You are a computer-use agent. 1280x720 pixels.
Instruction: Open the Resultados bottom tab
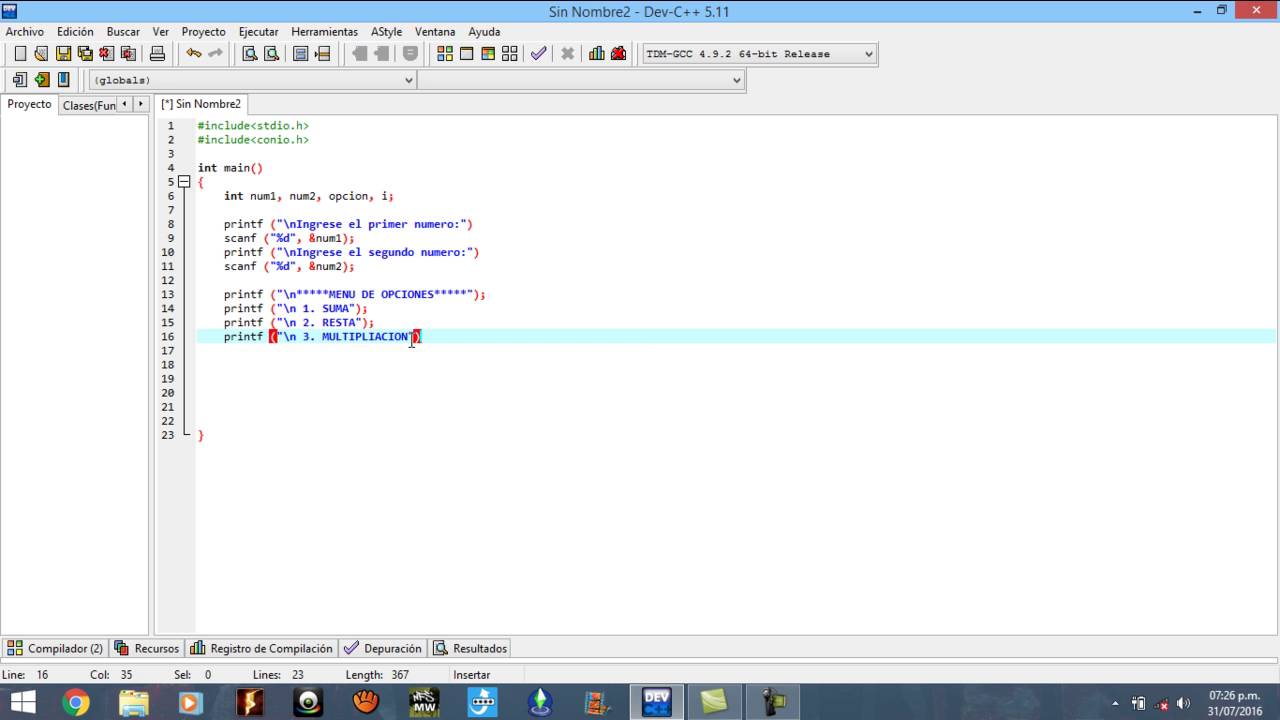click(x=470, y=648)
